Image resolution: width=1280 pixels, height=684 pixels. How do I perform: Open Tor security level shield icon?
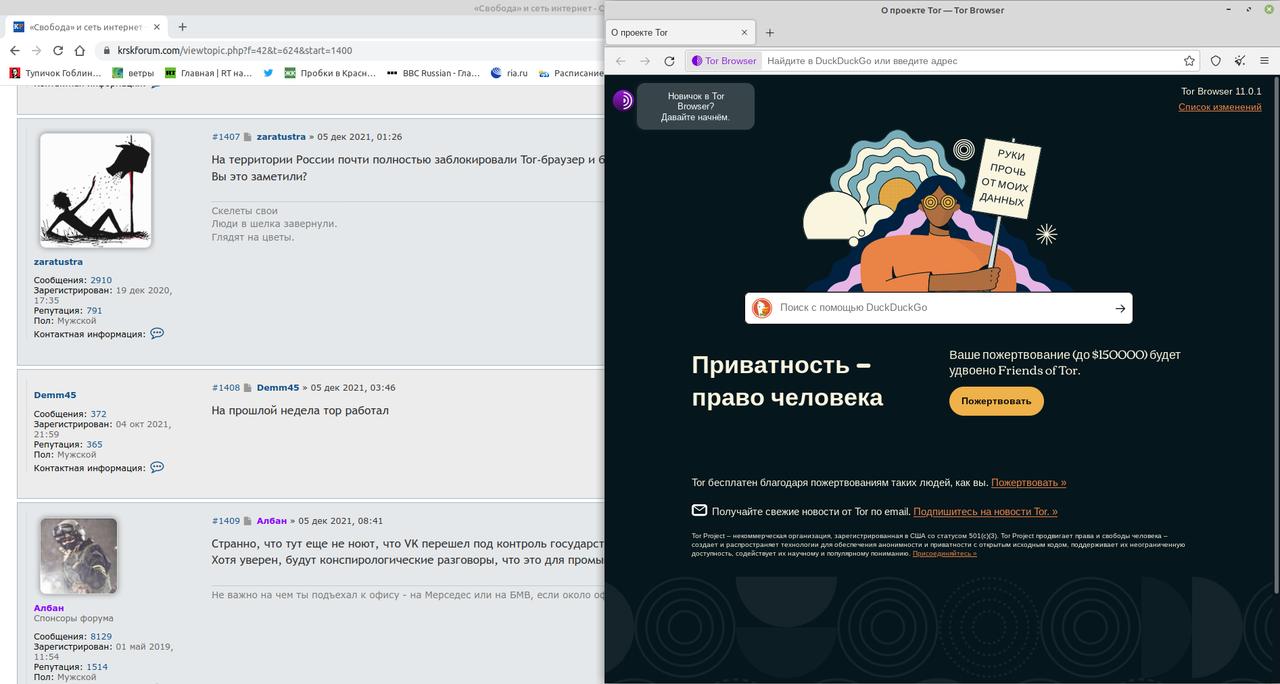tap(1216, 61)
